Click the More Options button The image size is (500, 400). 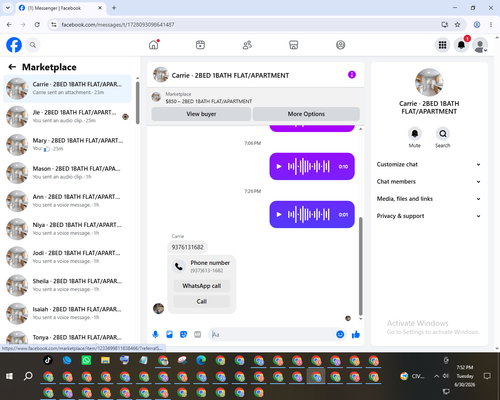306,114
